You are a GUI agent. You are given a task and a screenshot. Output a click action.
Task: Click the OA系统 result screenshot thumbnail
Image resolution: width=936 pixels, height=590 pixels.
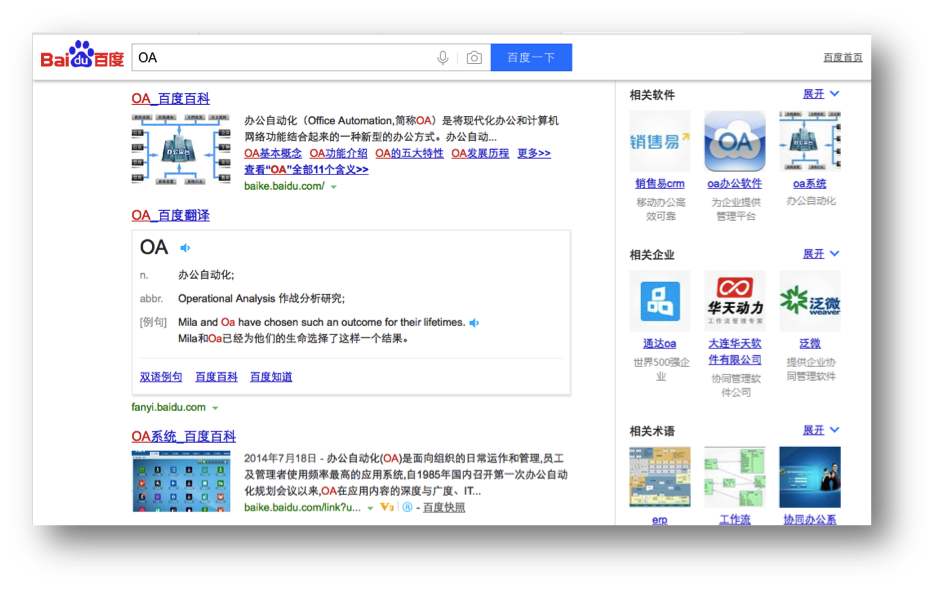[181, 481]
